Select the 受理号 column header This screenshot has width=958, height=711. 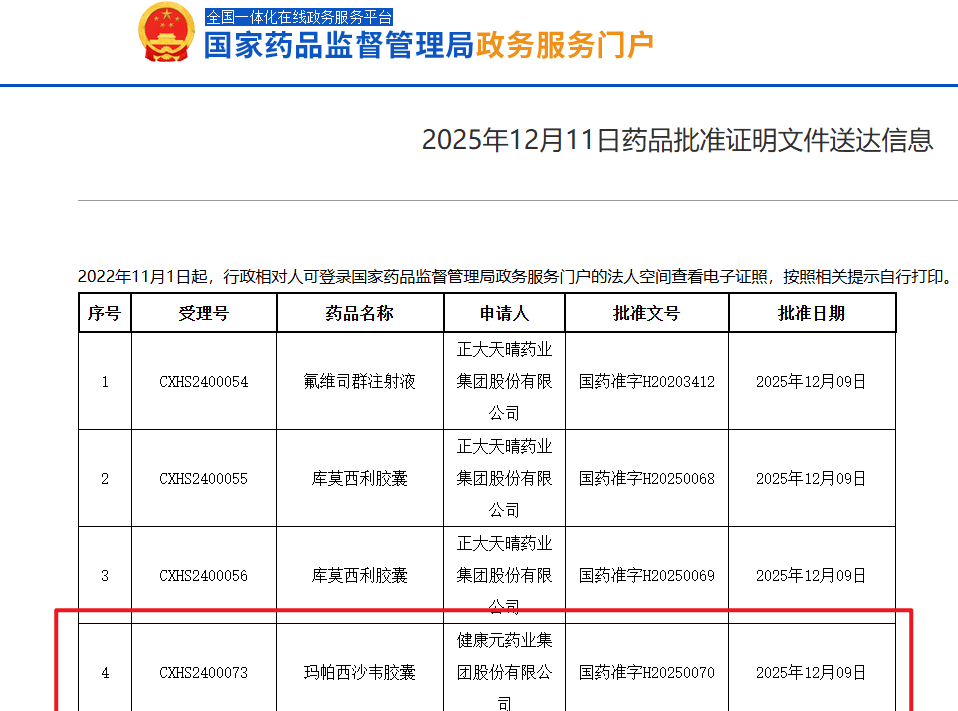(x=203, y=312)
